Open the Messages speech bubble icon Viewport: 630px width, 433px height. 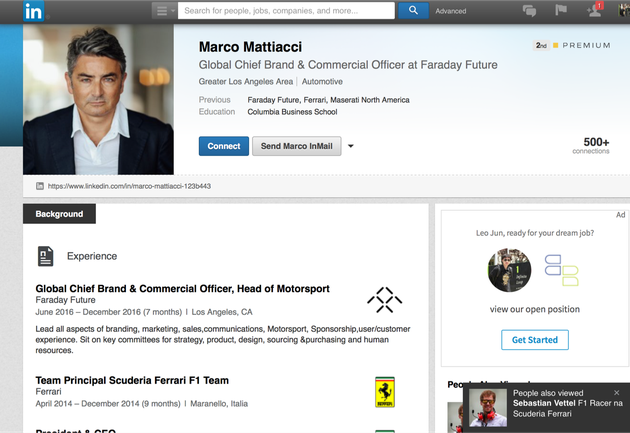[x=529, y=11]
